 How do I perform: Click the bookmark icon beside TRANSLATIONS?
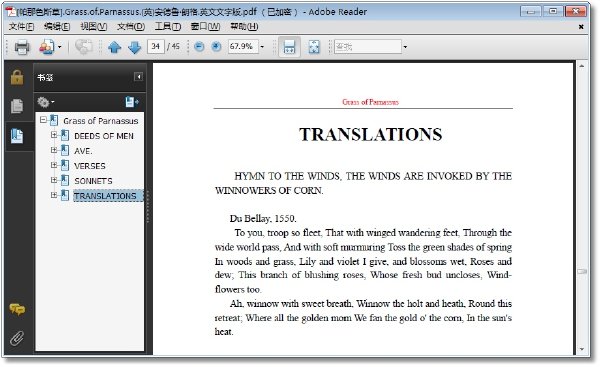pos(65,195)
